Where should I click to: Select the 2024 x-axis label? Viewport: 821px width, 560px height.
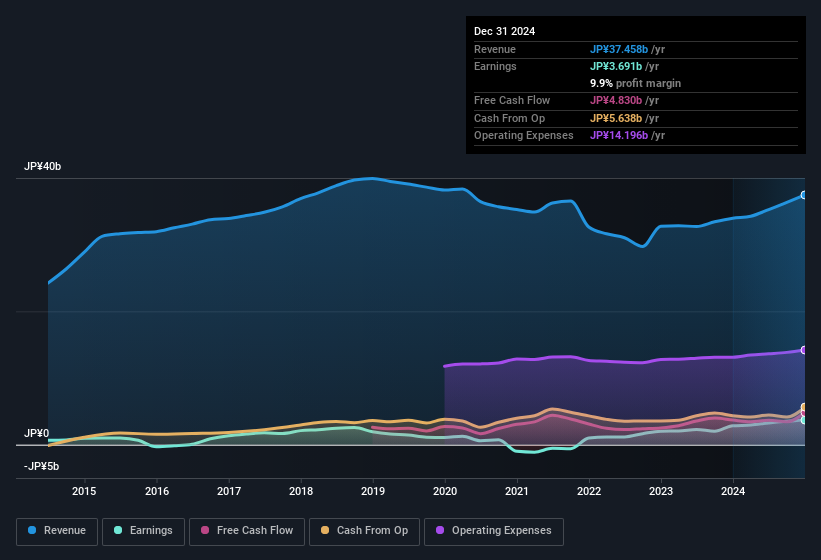click(733, 491)
